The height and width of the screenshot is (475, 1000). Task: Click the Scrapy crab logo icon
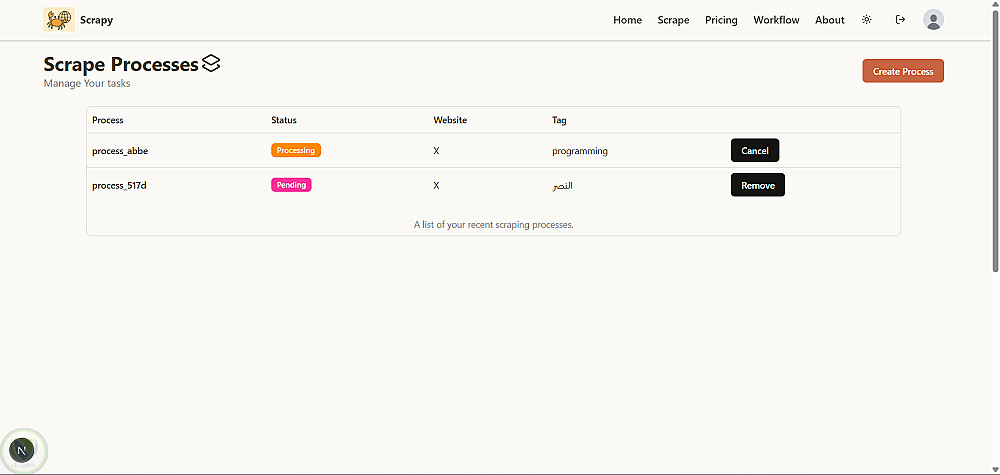pos(59,19)
